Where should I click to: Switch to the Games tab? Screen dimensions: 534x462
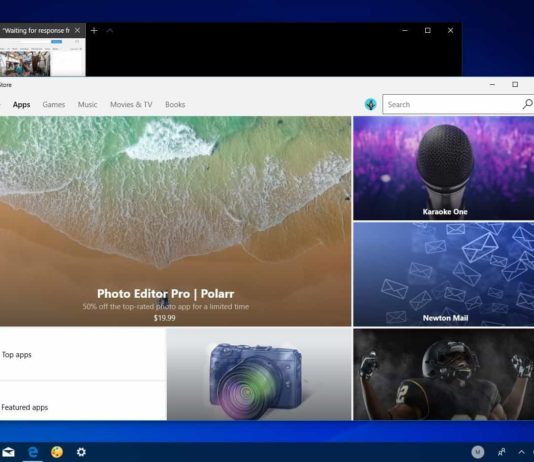pyautogui.click(x=54, y=105)
